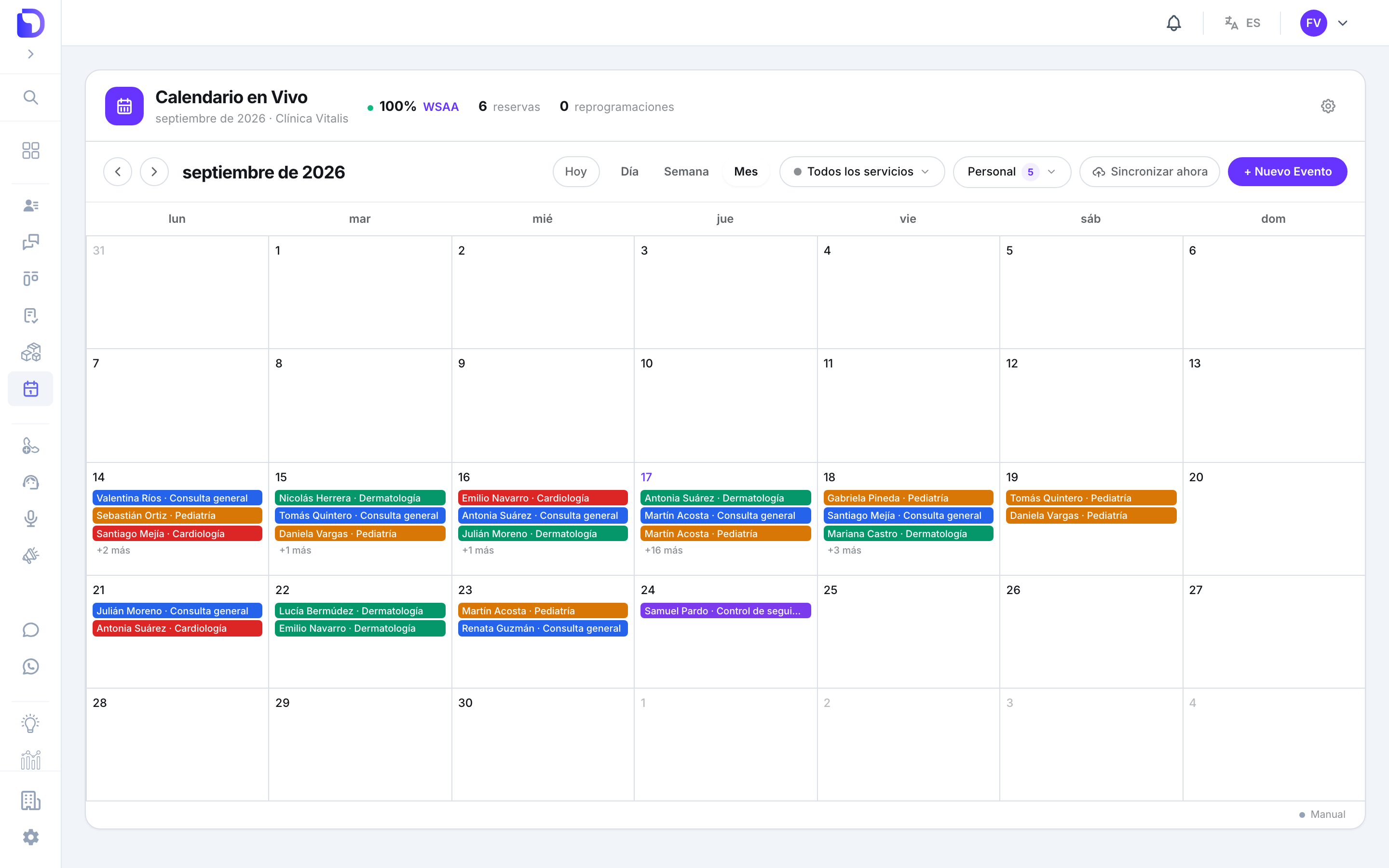The height and width of the screenshot is (868, 1389).
Task: Select day 25 cell number
Action: [830, 590]
